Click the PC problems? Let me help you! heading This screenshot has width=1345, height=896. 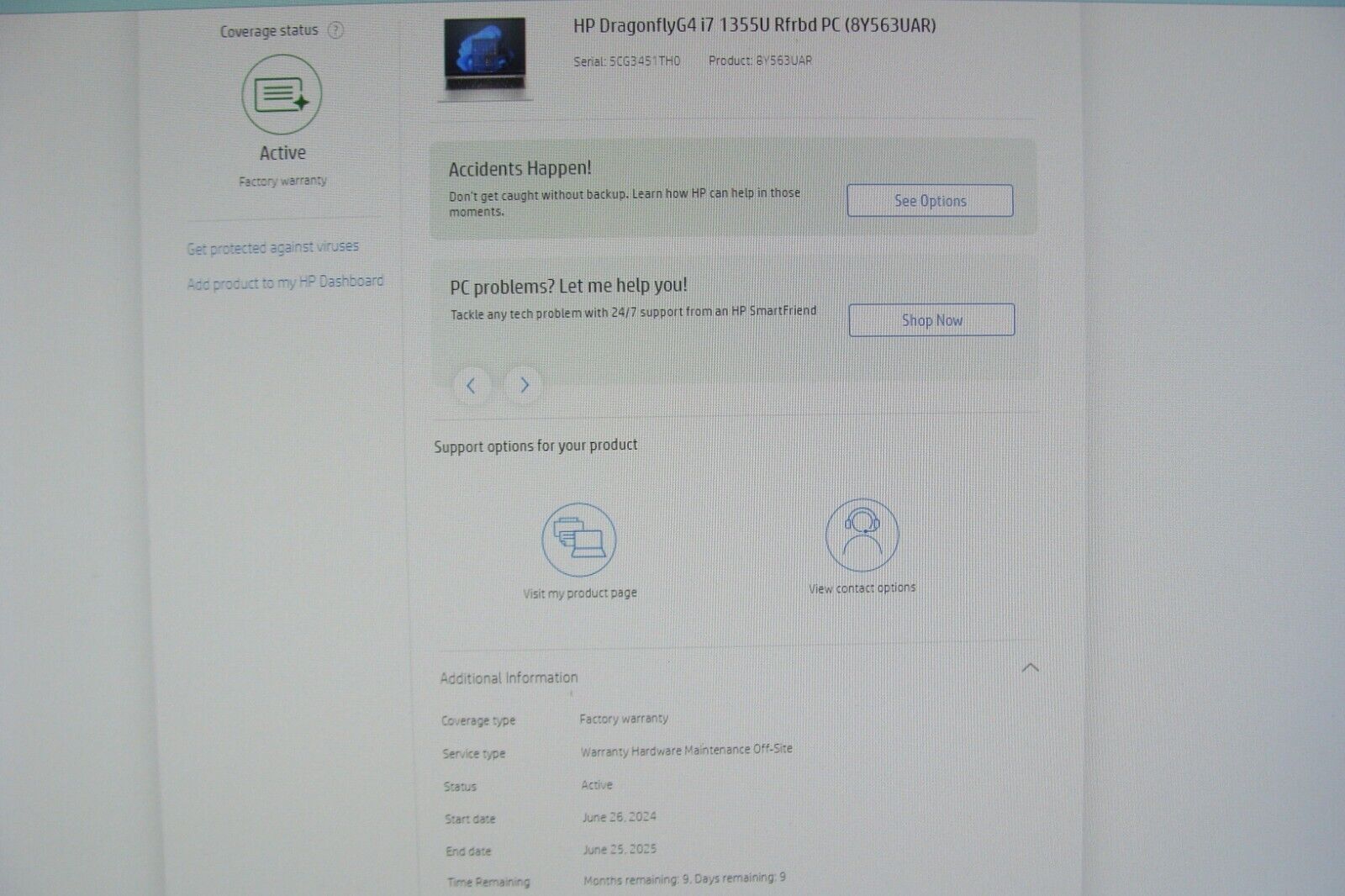point(568,286)
